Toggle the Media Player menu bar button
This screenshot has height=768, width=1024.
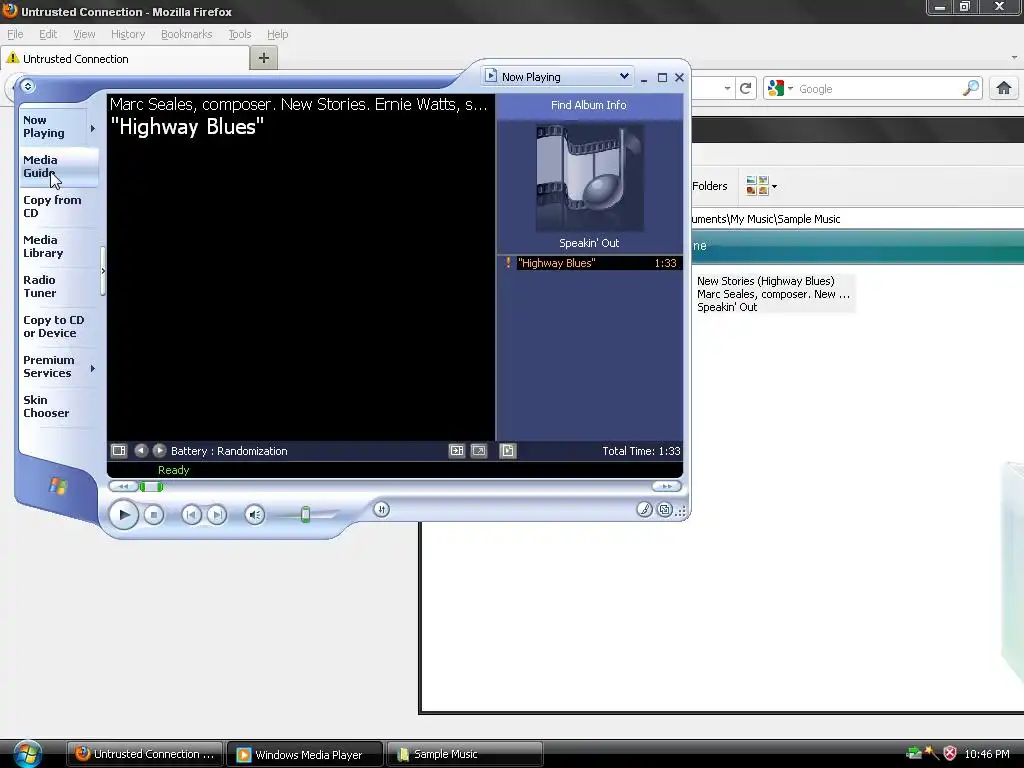tap(27, 86)
